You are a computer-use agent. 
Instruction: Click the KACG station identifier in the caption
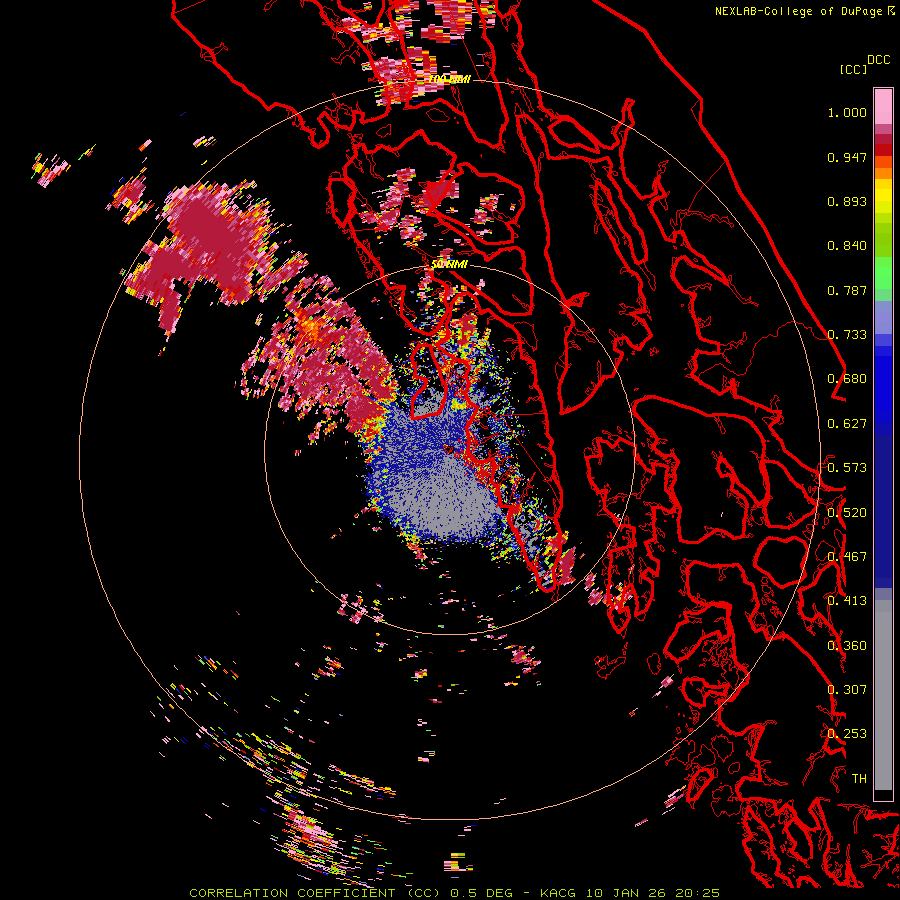[x=558, y=893]
